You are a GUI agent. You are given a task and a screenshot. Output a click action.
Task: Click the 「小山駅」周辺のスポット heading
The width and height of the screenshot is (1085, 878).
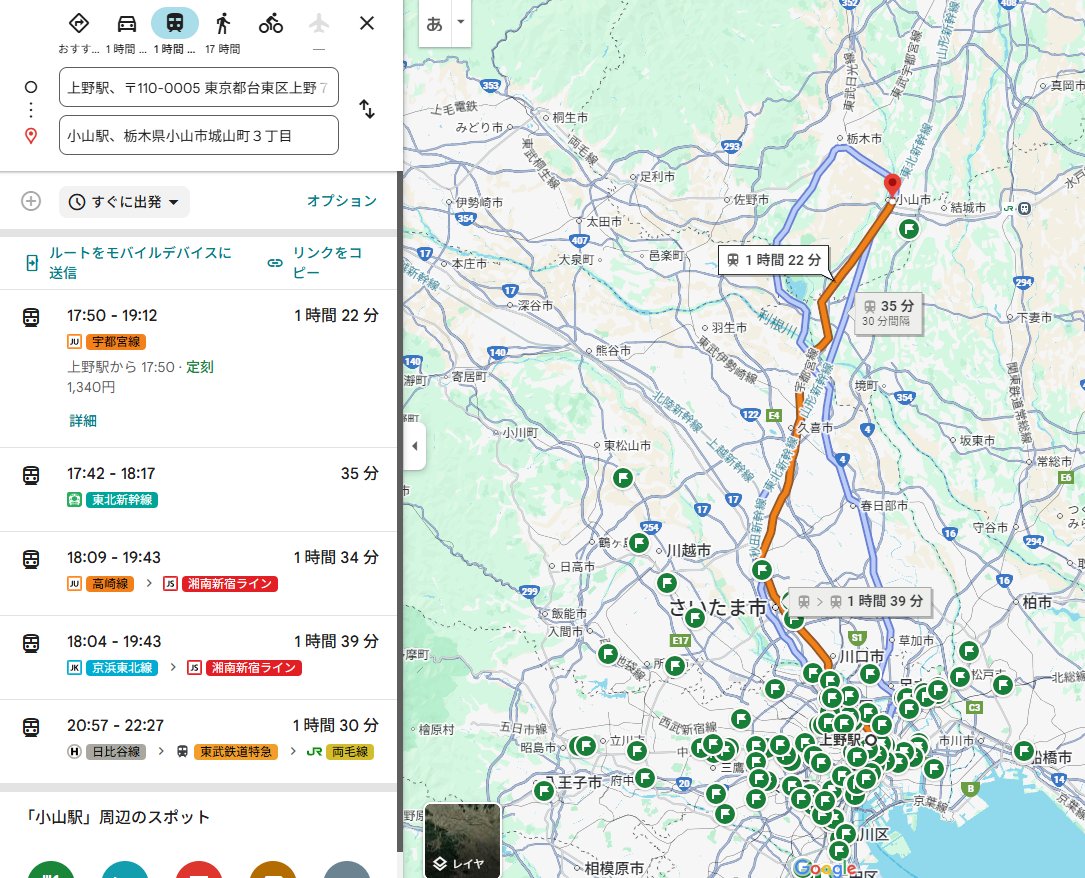tap(116, 817)
